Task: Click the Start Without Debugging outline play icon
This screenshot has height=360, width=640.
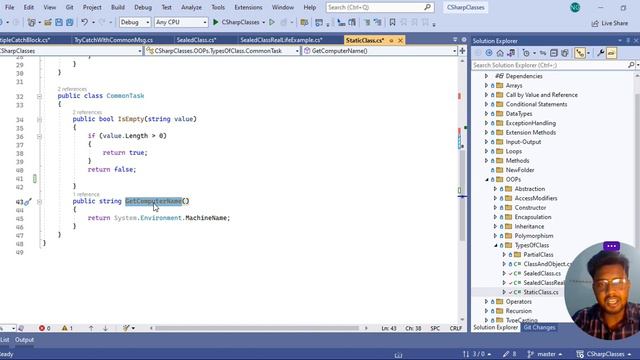Action: (272, 22)
